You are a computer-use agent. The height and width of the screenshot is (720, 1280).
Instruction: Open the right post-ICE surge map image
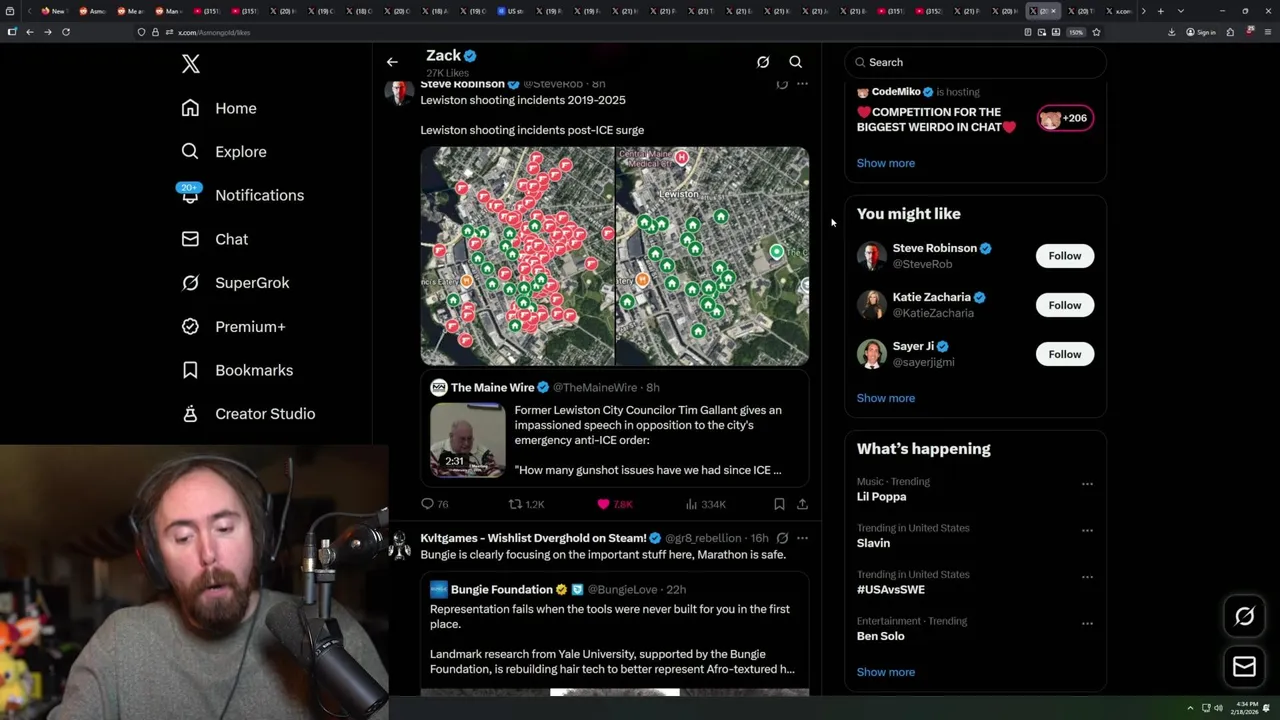(712, 256)
